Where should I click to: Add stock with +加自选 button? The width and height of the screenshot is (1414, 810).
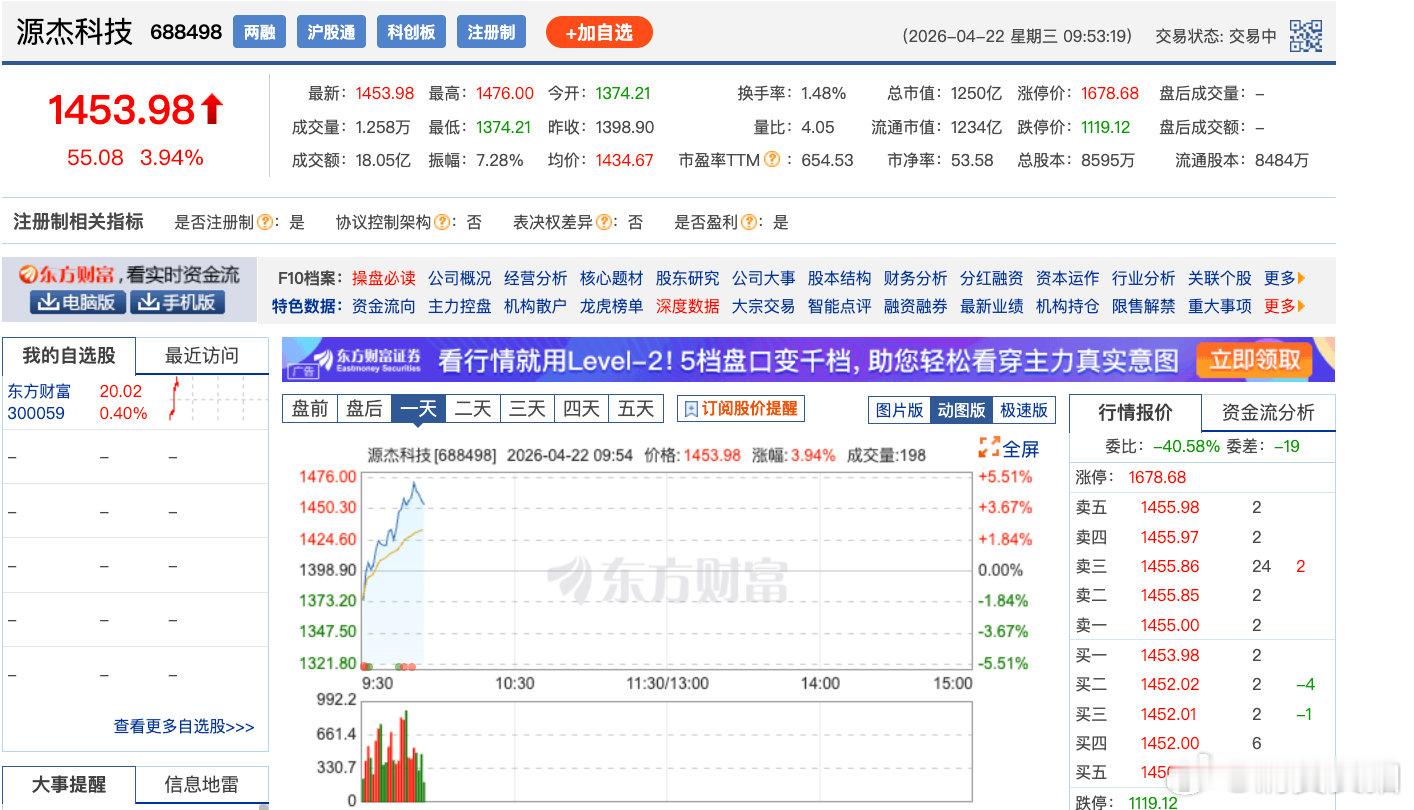[599, 32]
